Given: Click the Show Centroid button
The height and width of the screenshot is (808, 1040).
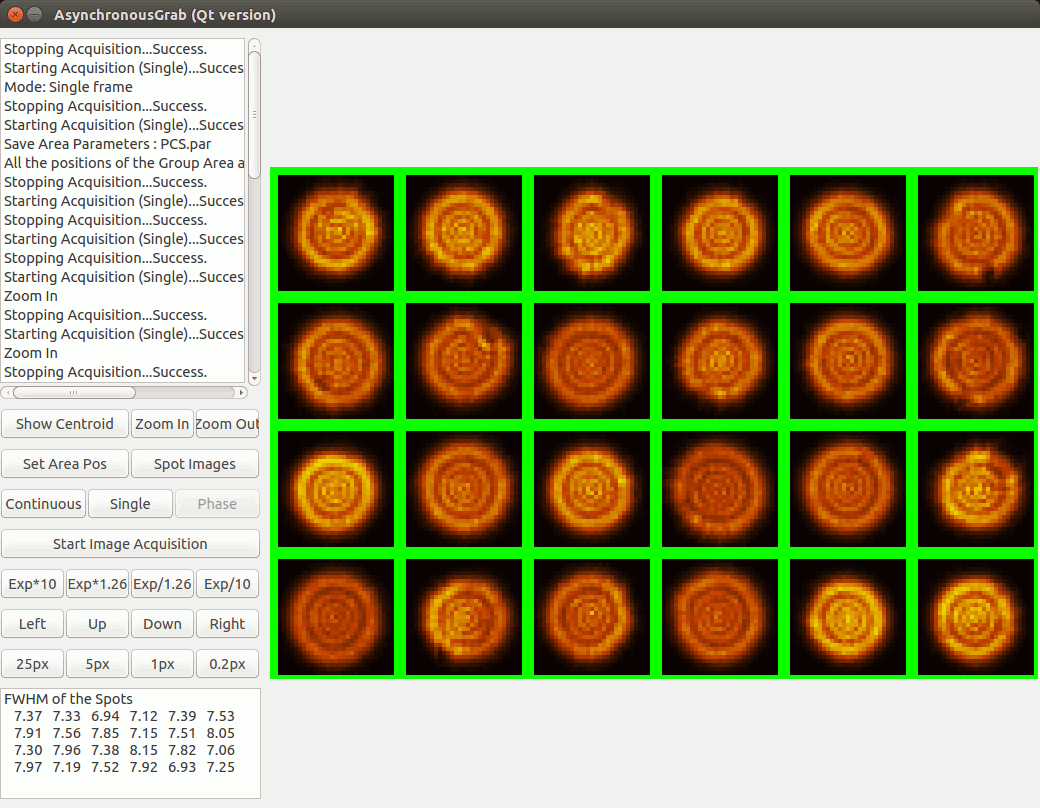Looking at the screenshot, I should [64, 424].
